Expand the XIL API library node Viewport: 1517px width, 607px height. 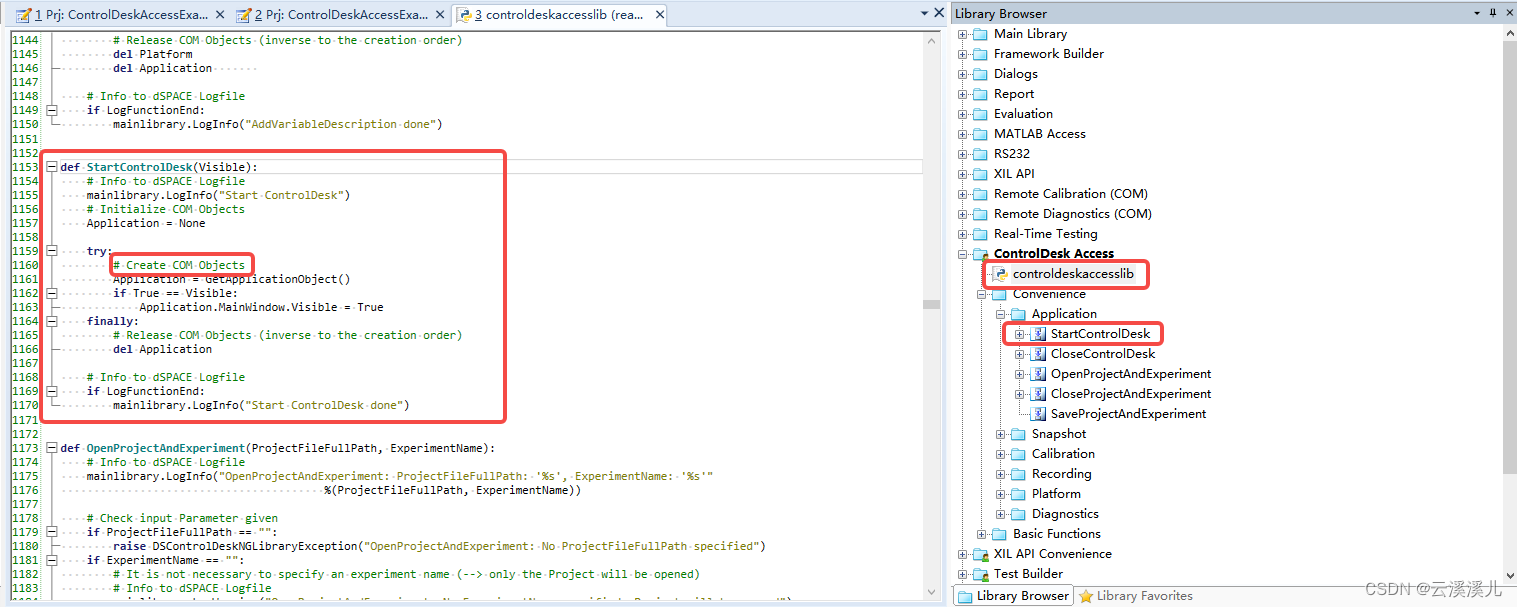(x=963, y=174)
